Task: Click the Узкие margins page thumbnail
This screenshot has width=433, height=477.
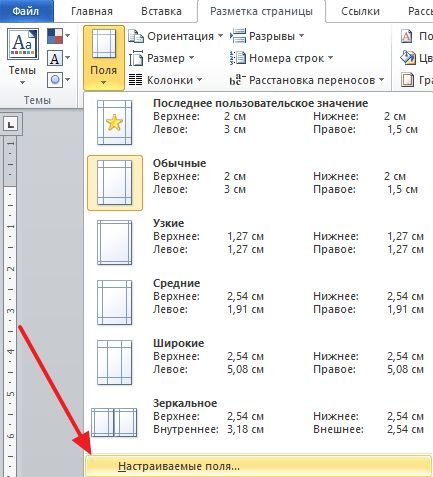Action: tap(114, 243)
